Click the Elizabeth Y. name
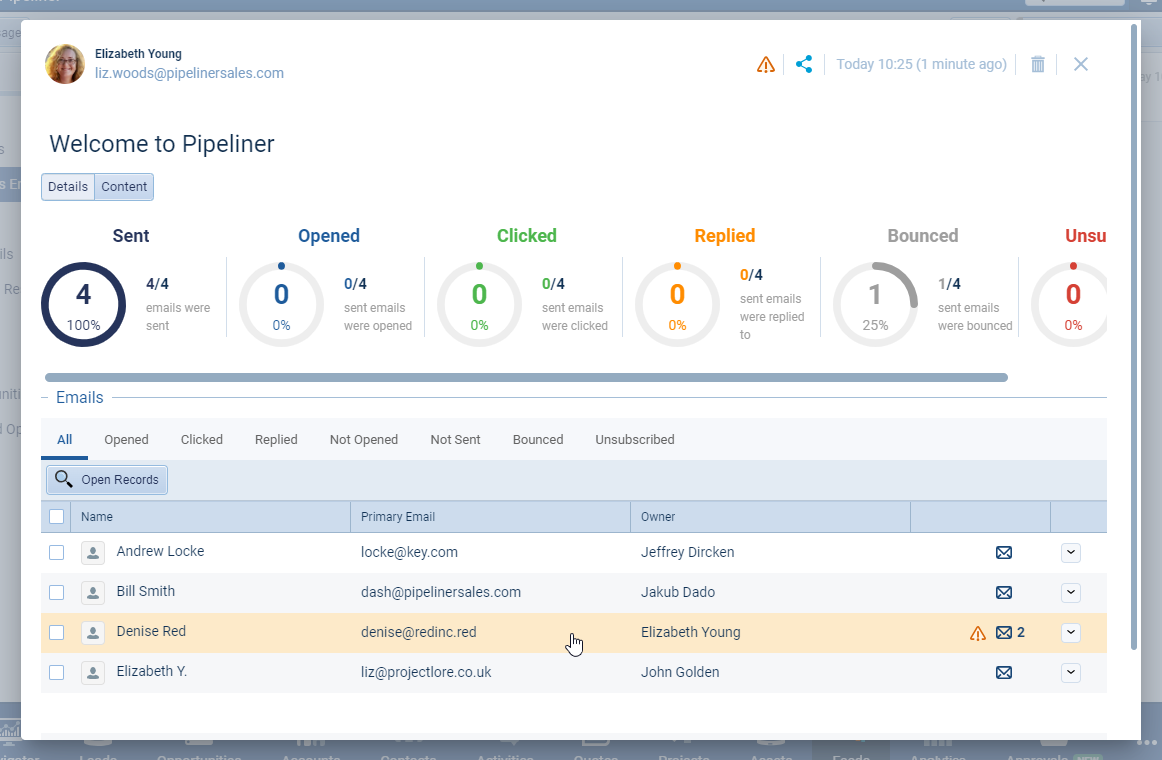 [152, 672]
